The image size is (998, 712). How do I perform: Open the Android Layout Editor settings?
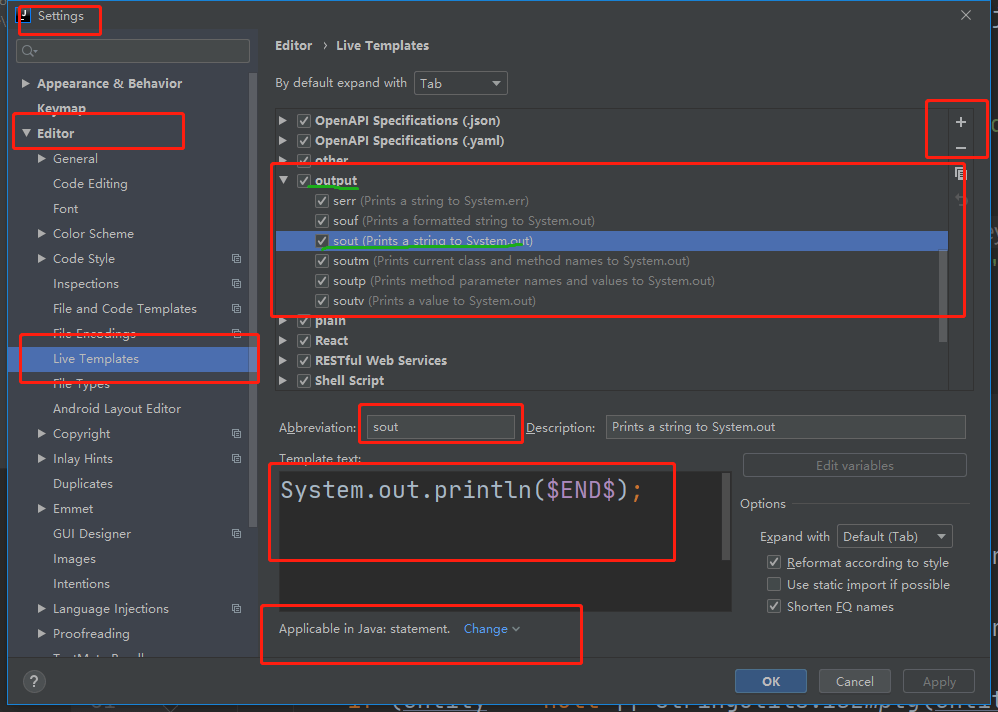(x=117, y=408)
